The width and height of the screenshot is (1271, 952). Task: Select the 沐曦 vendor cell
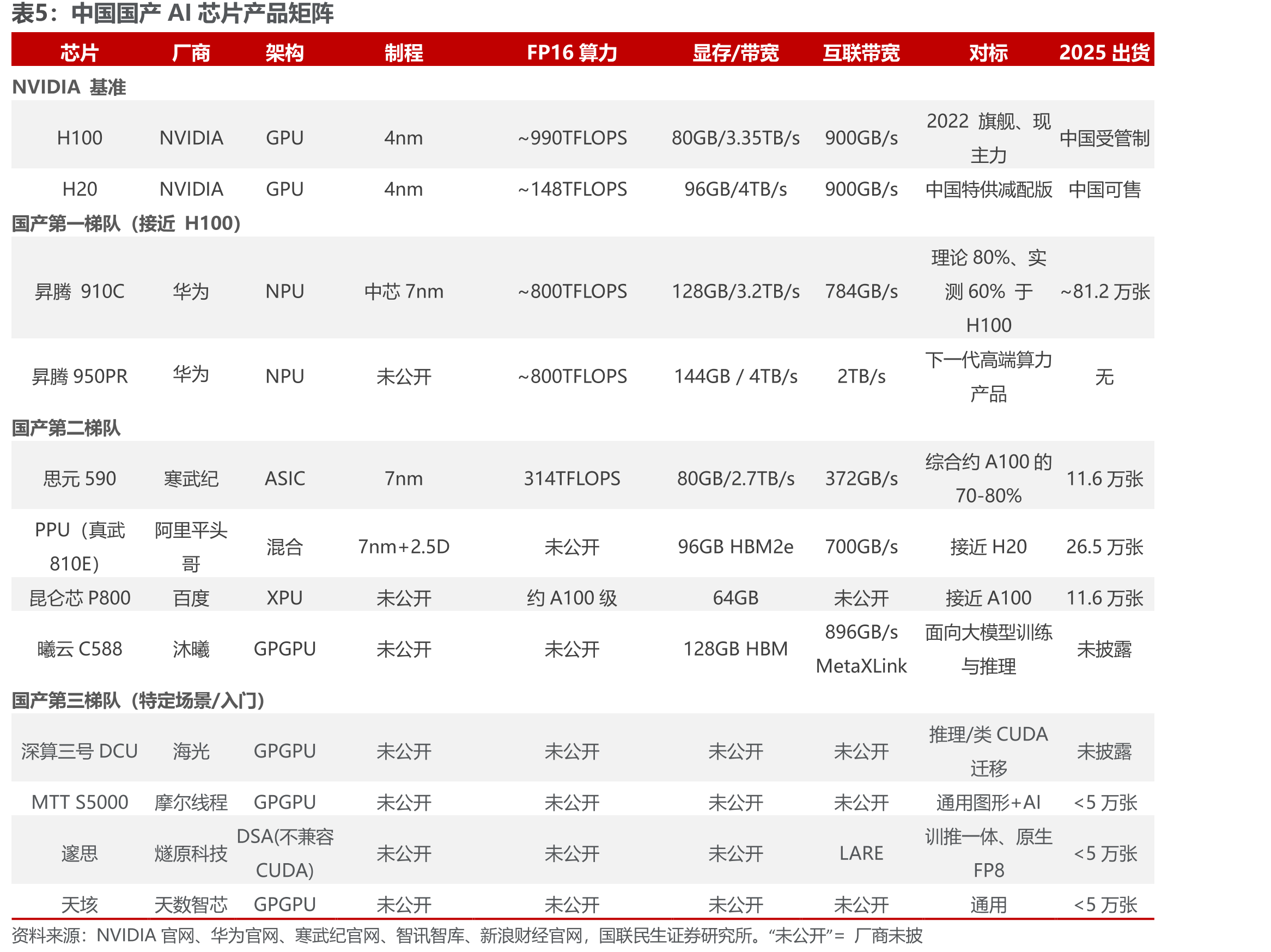click(191, 649)
